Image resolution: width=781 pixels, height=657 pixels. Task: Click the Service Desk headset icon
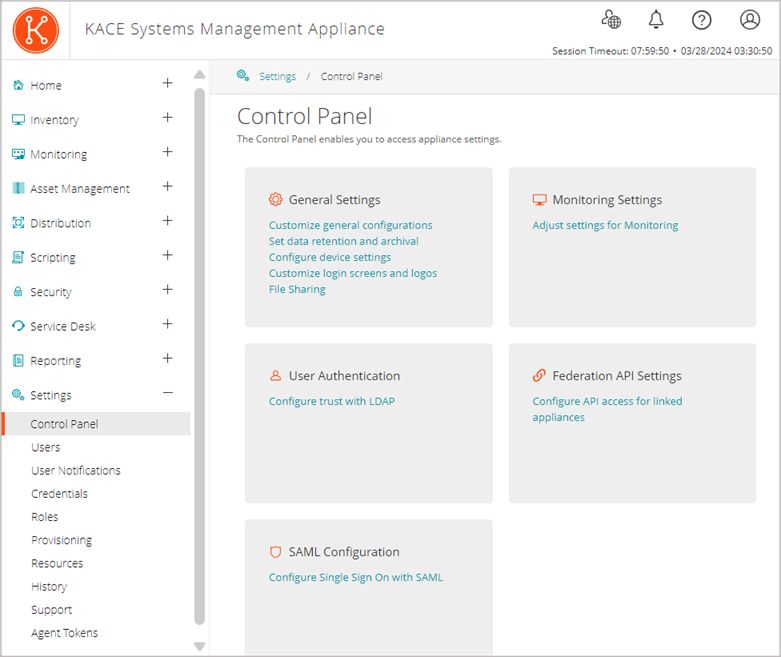[18, 326]
